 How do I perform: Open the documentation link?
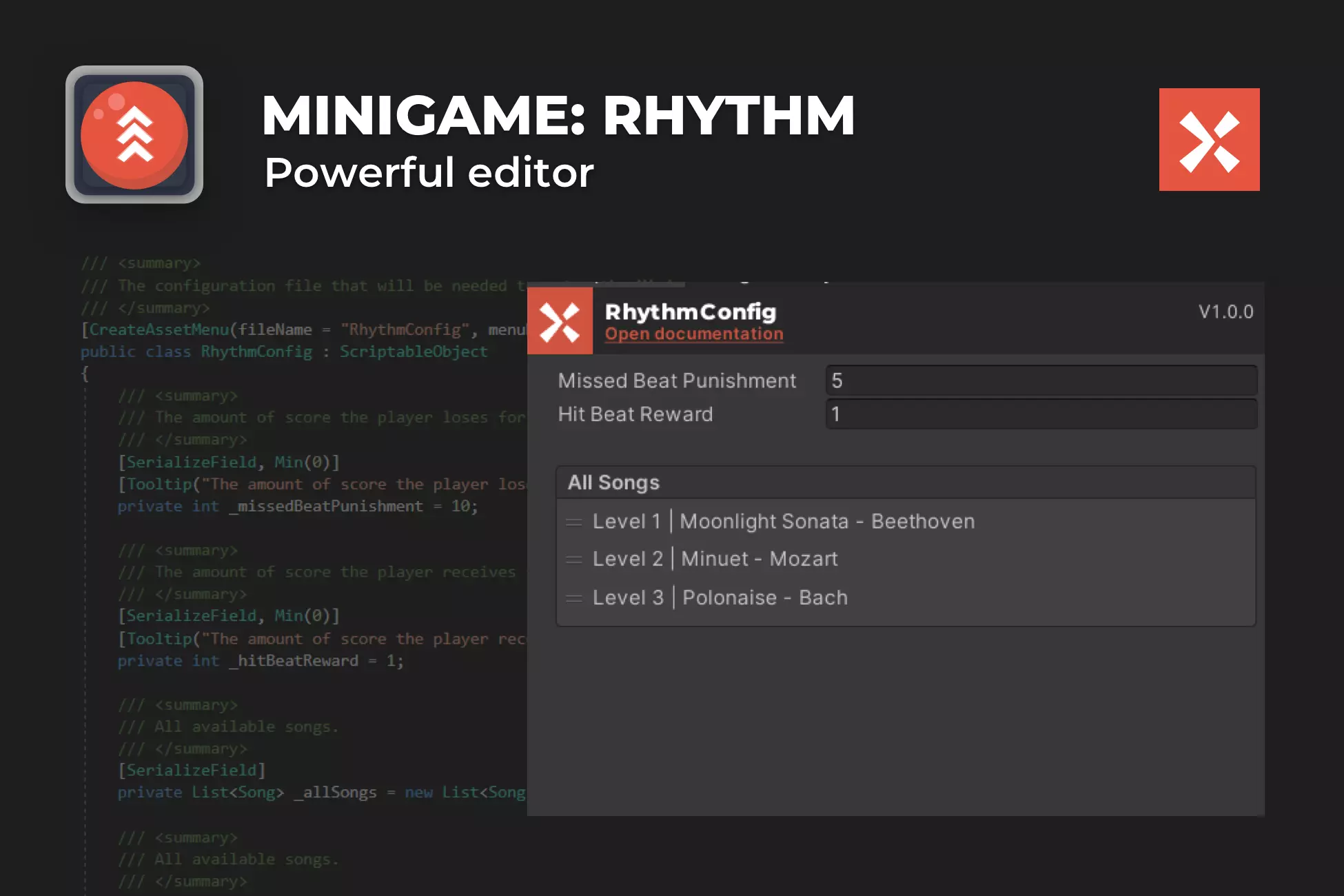693,334
